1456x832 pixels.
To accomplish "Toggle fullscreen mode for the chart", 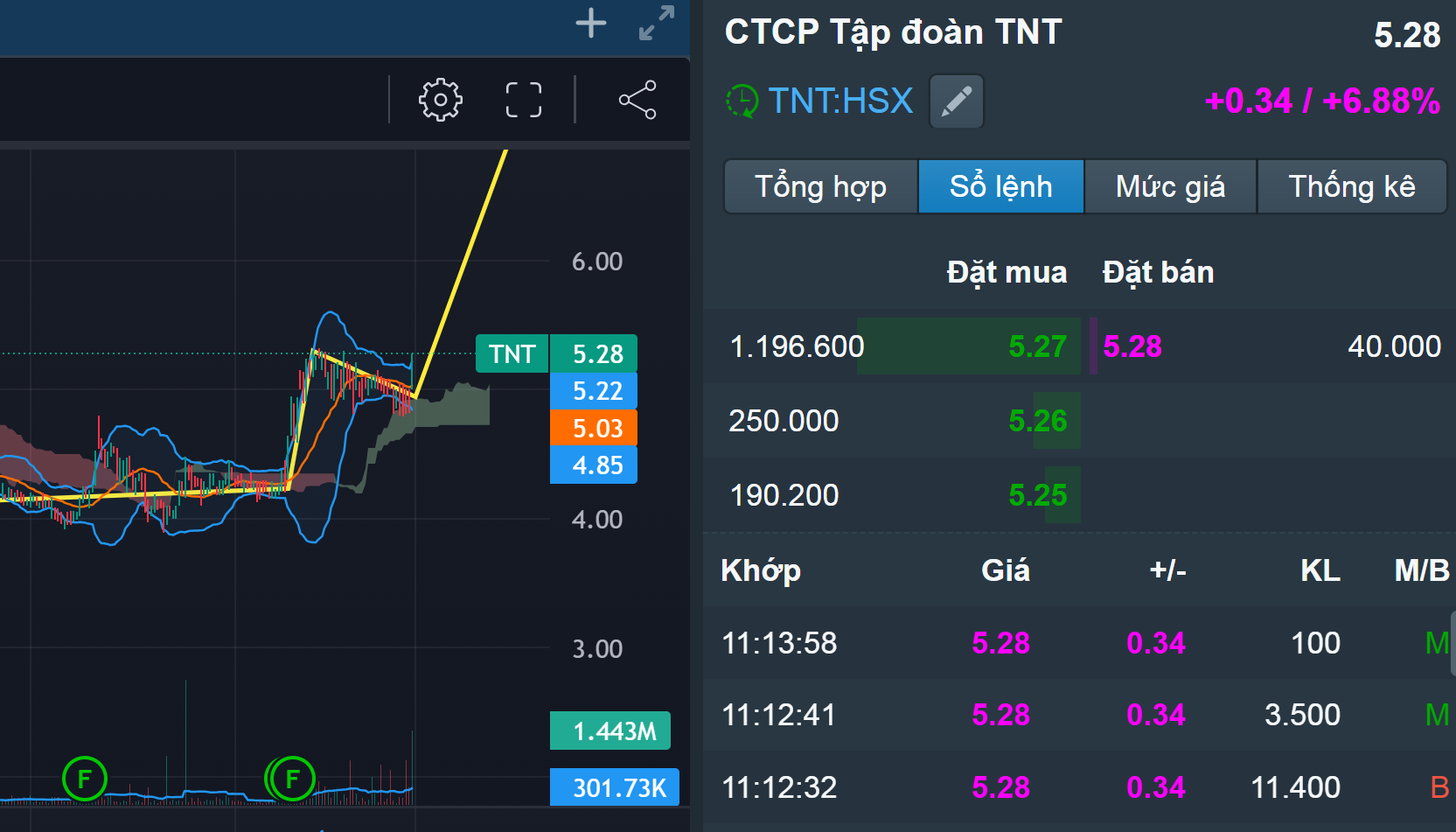I will tap(524, 100).
